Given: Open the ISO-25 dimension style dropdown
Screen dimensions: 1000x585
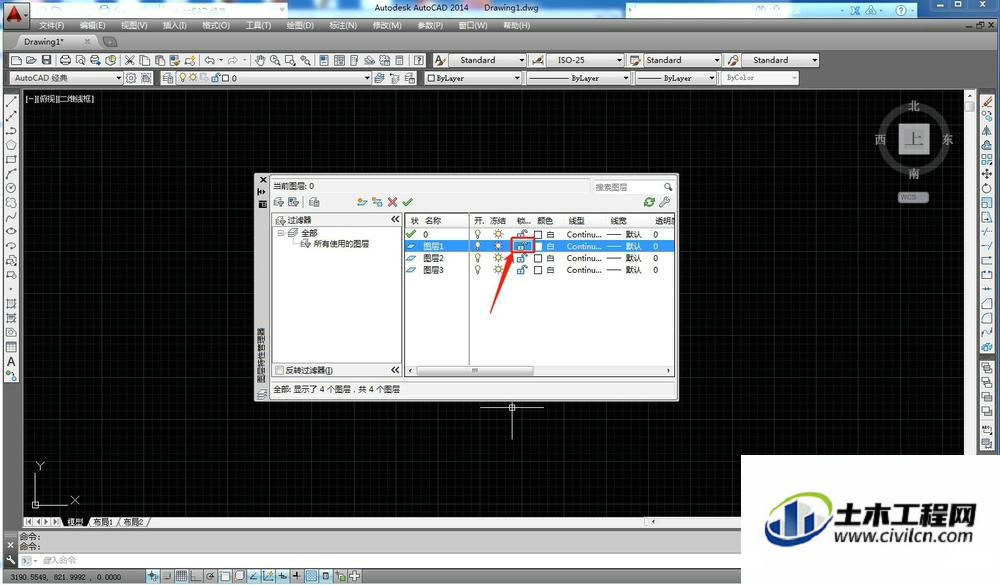Looking at the screenshot, I should (x=619, y=60).
